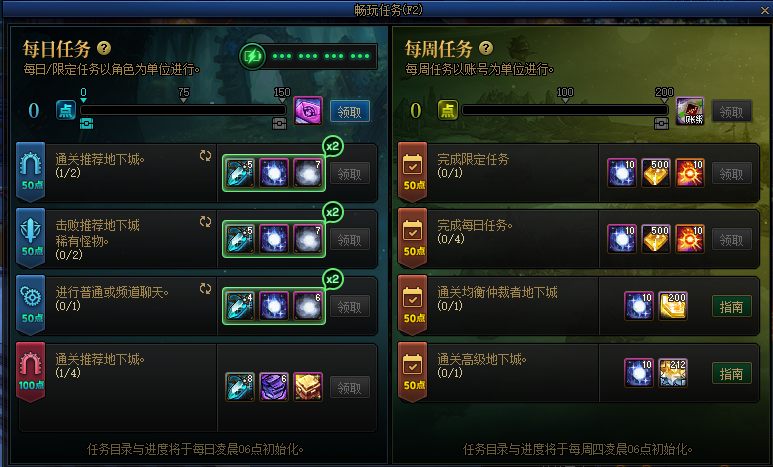Viewport: 773px width, 467px height.
Task: Click the 75-point marker on daily progress
Action: click(183, 94)
